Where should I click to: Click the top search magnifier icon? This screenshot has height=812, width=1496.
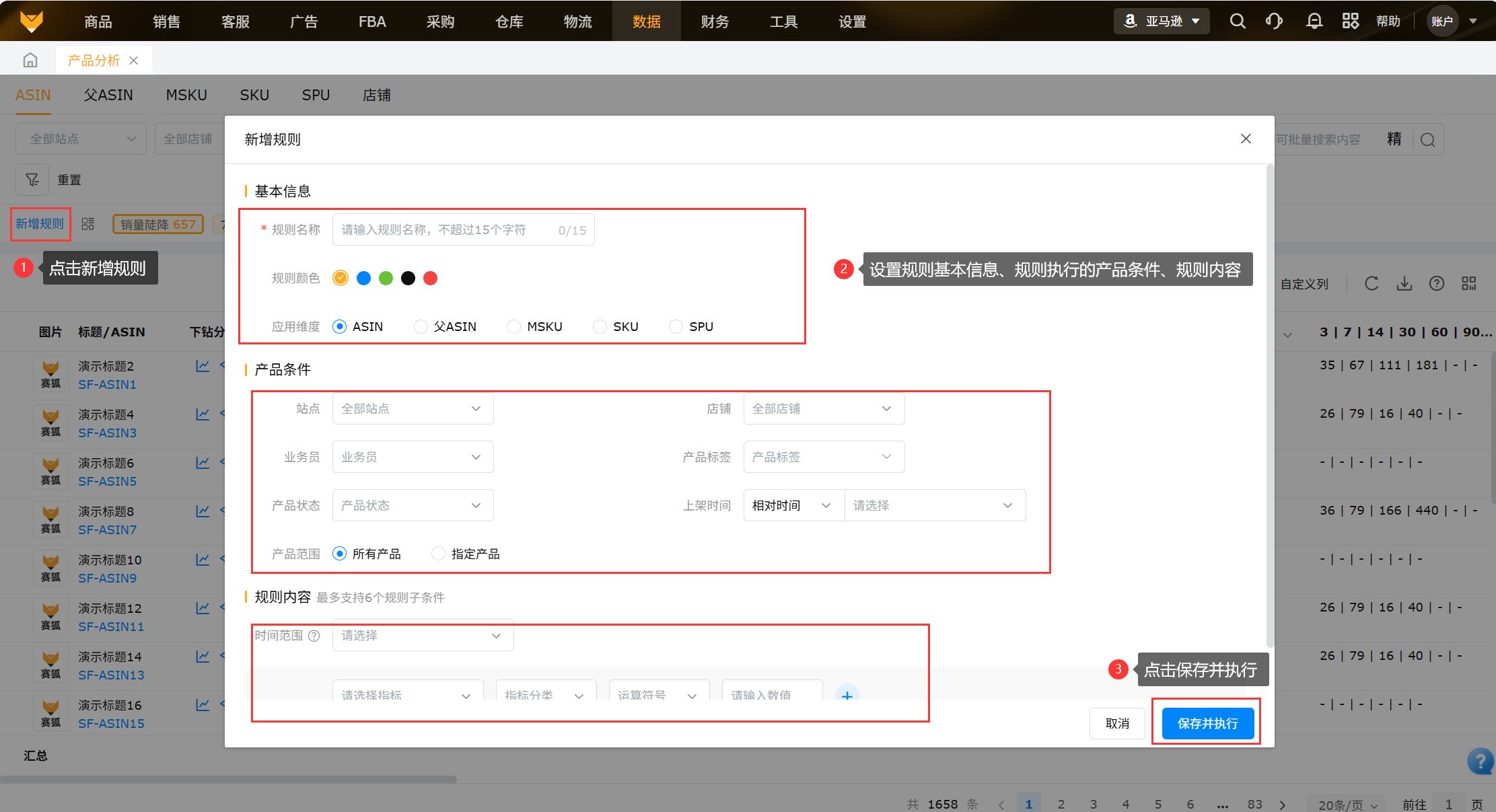1237,22
